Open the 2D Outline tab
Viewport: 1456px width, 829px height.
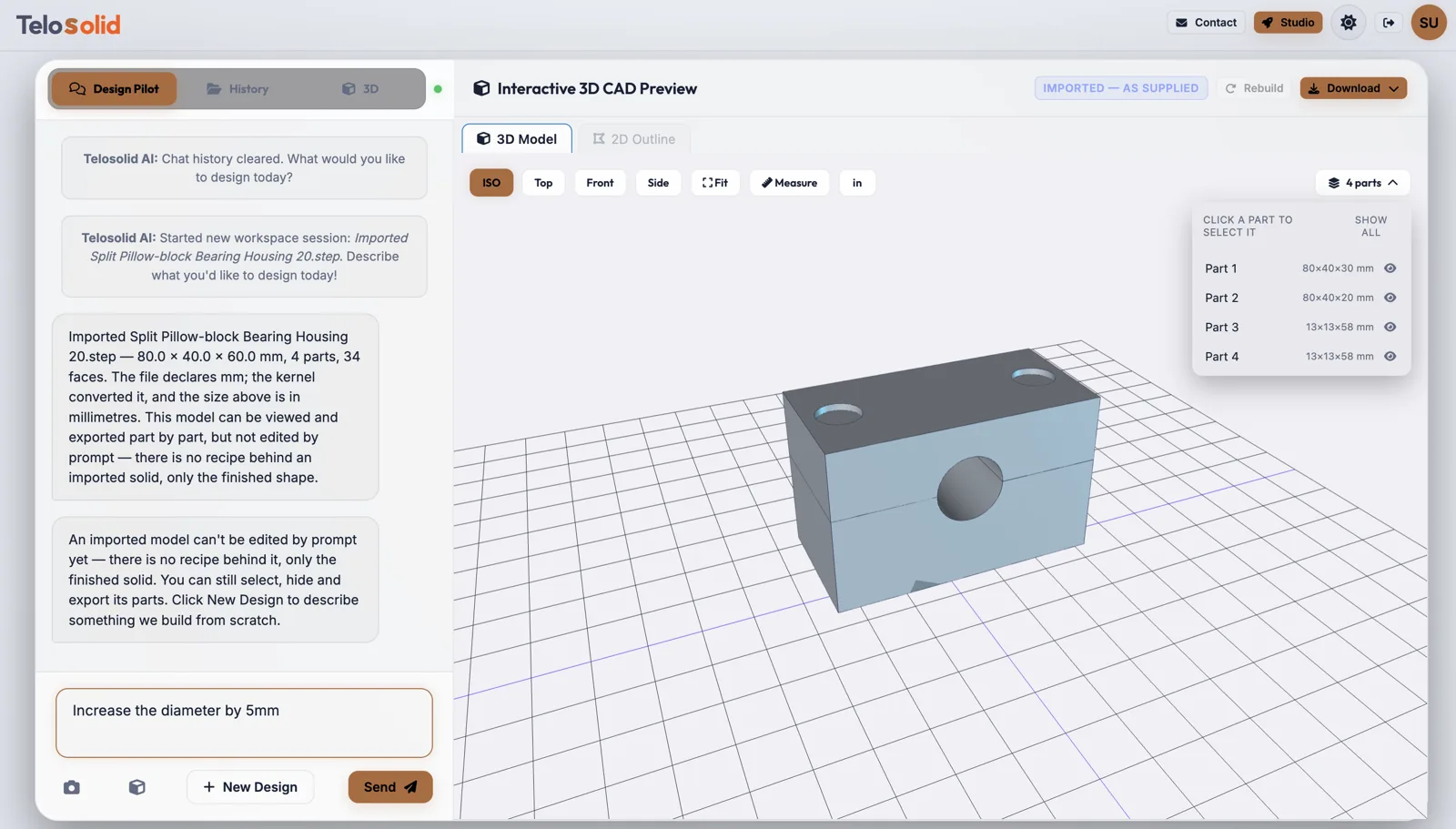634,139
